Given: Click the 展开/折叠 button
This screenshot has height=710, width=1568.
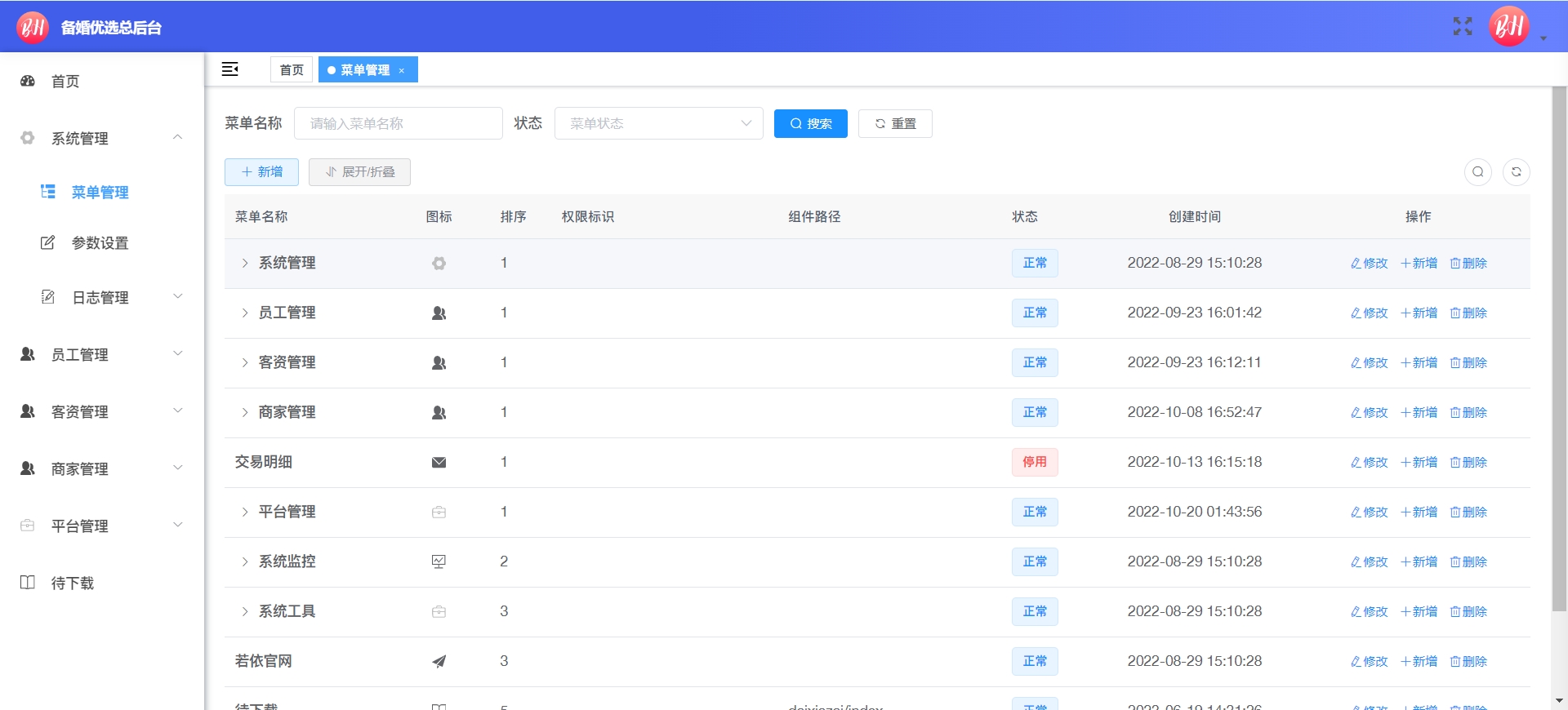Looking at the screenshot, I should (359, 171).
